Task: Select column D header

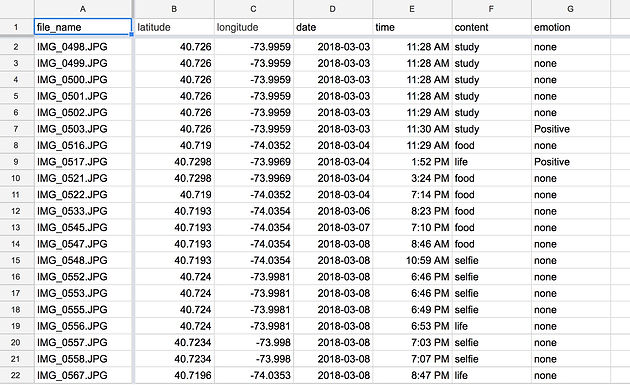Action: pos(333,9)
